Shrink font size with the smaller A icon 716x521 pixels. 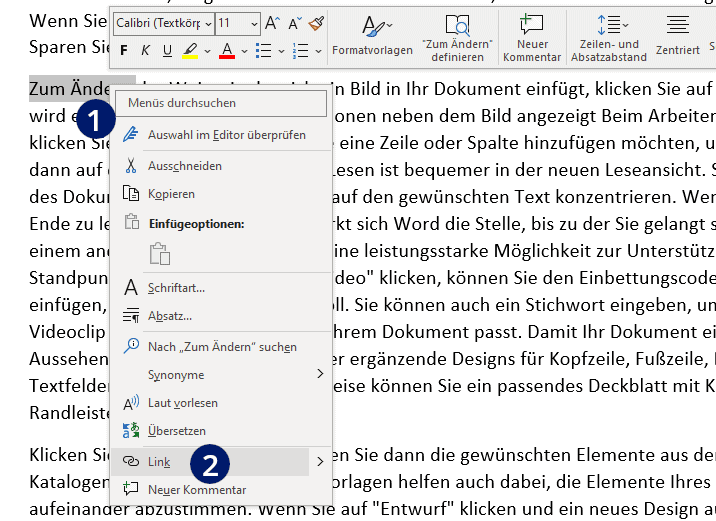295,23
